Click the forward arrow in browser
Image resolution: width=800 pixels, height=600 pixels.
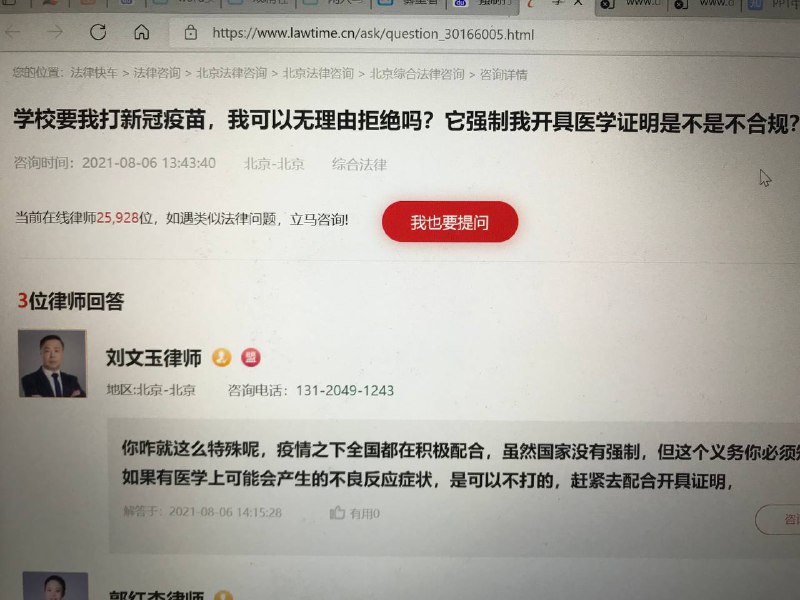pyautogui.click(x=55, y=32)
